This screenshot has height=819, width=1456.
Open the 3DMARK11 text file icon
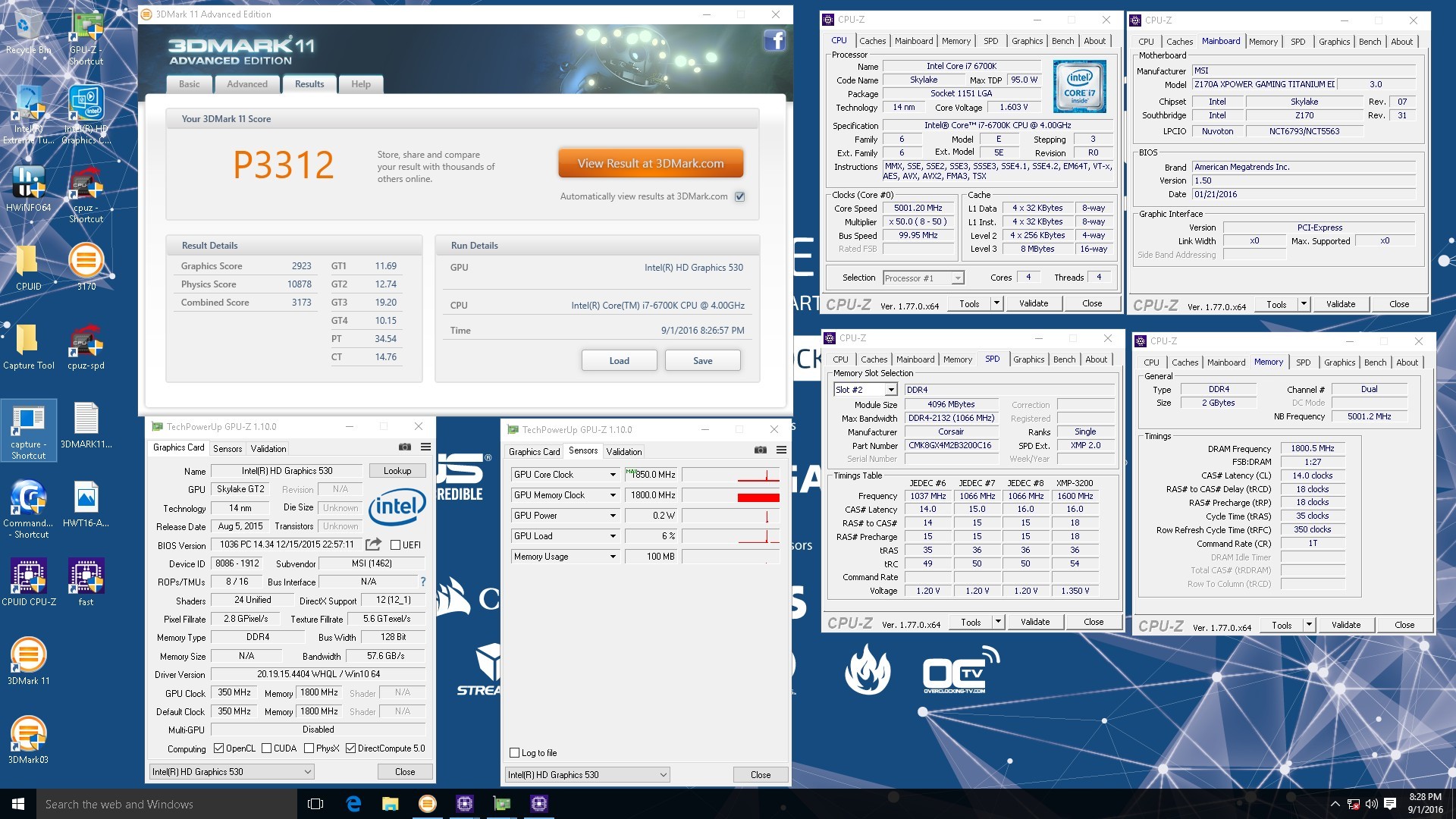[x=86, y=425]
